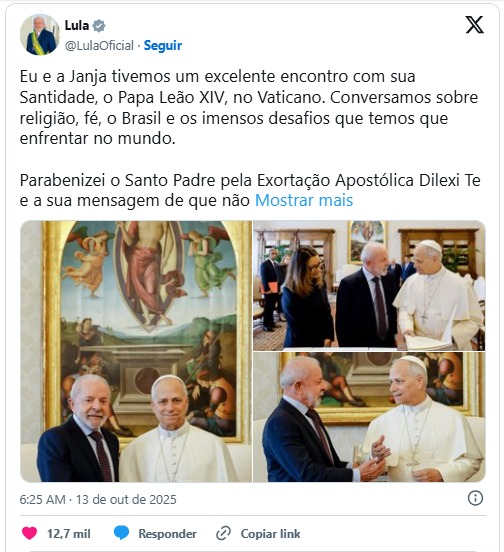Open large left photo with painting
Viewport: 504px width, 552px height.
click(x=136, y=351)
